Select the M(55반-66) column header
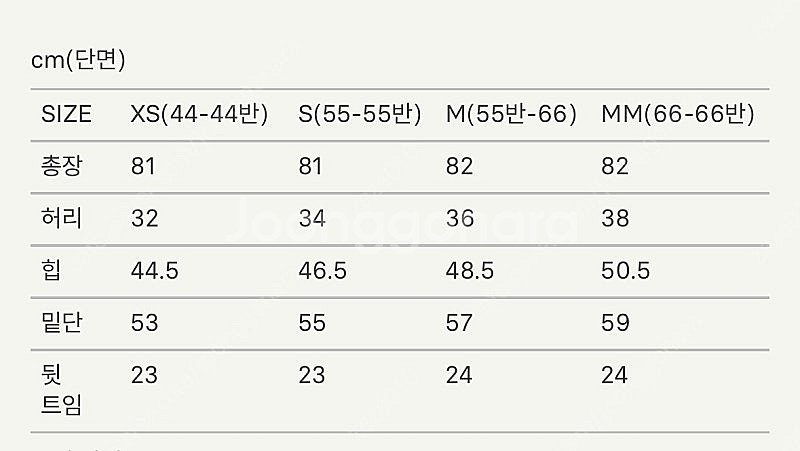This screenshot has width=800, height=451. 511,114
